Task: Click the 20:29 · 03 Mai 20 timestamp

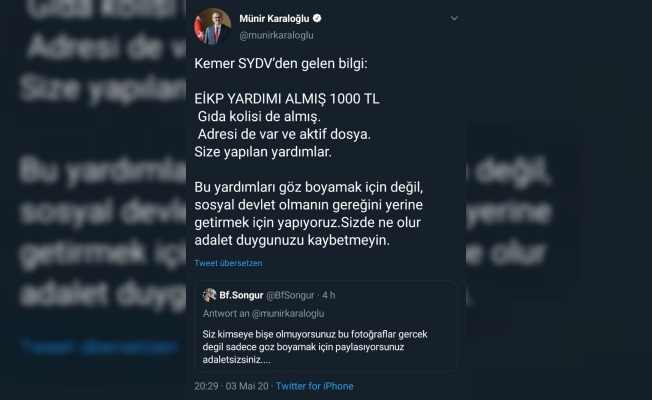Action: 231,386
